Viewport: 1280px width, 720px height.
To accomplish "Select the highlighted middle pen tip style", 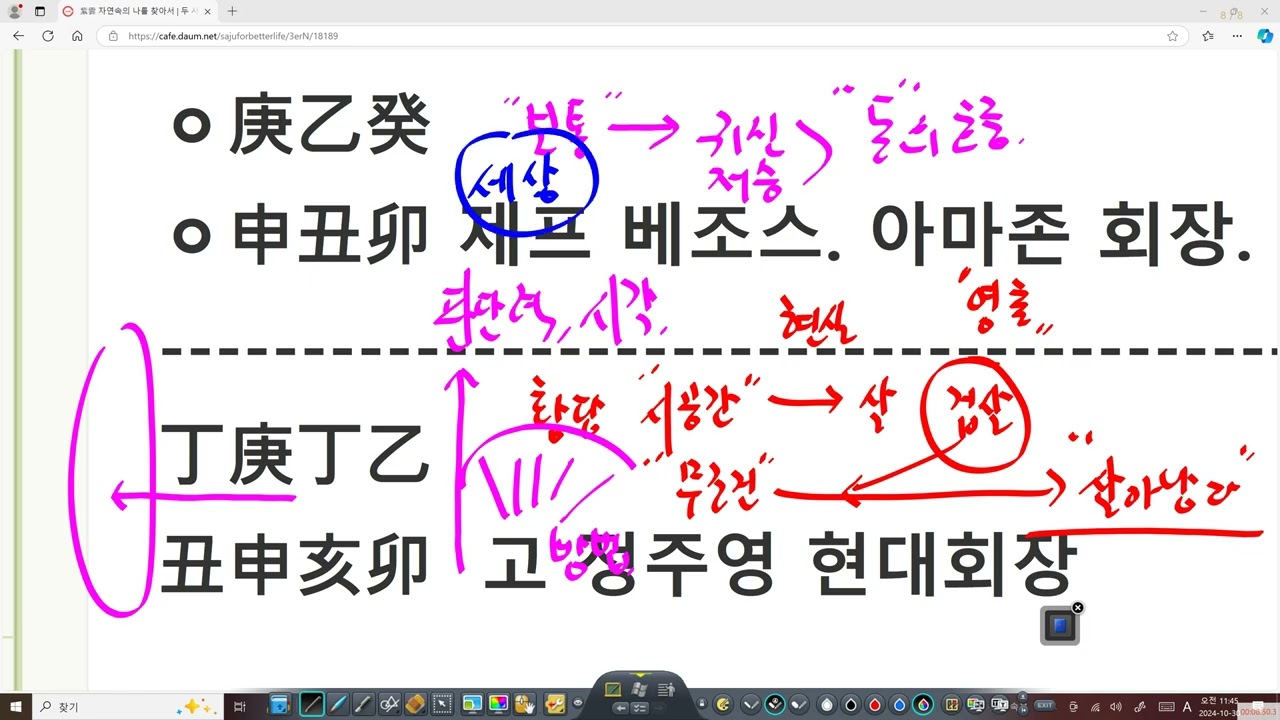I will (x=775, y=704).
